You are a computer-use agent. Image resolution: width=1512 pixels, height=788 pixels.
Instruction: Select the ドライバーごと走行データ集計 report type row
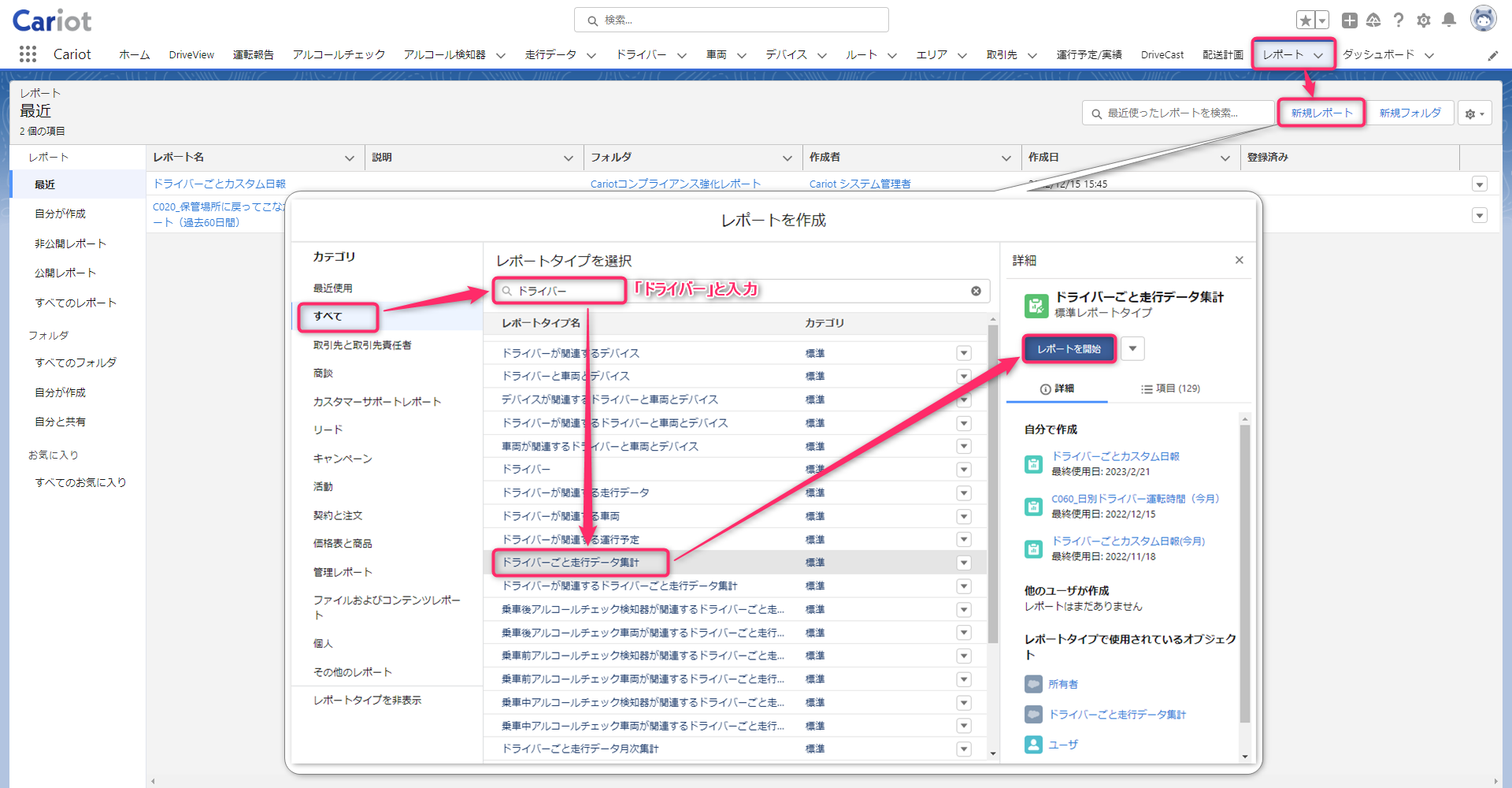736,563
